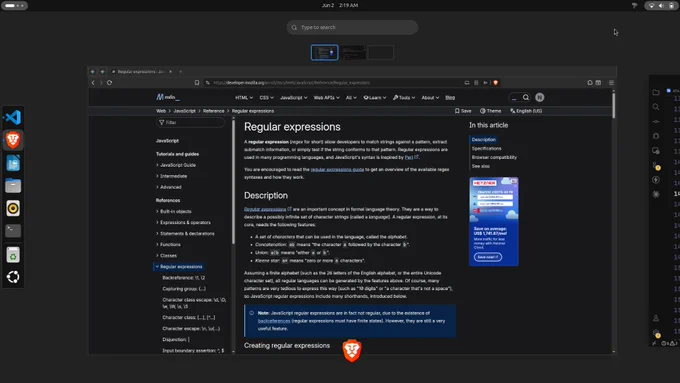This screenshot has height=383, width=680.
Task: Click the Save button on MDN page
Action: point(463,111)
